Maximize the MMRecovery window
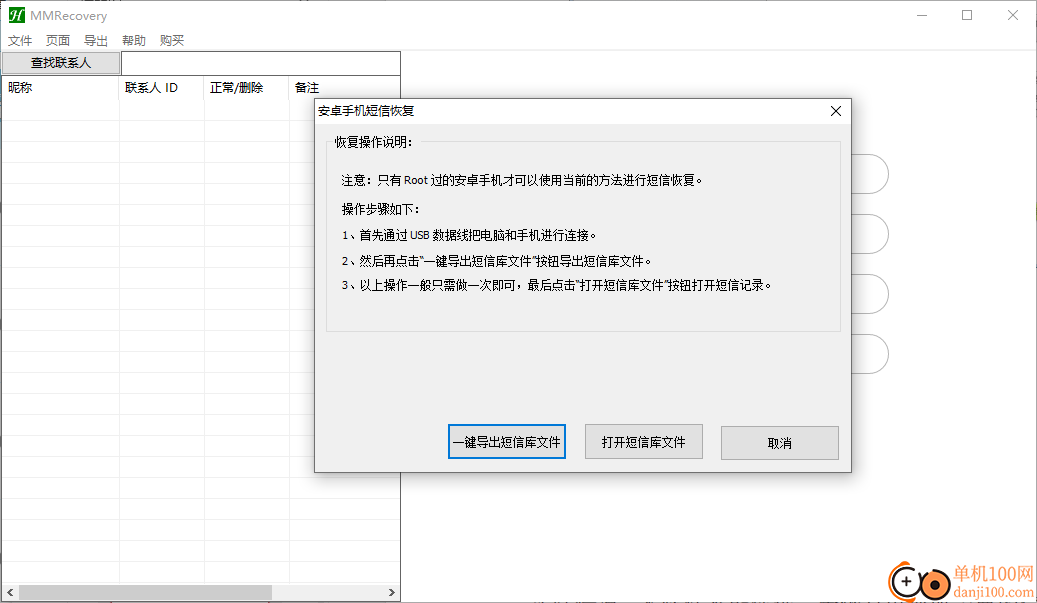This screenshot has height=603, width=1037. coord(967,15)
